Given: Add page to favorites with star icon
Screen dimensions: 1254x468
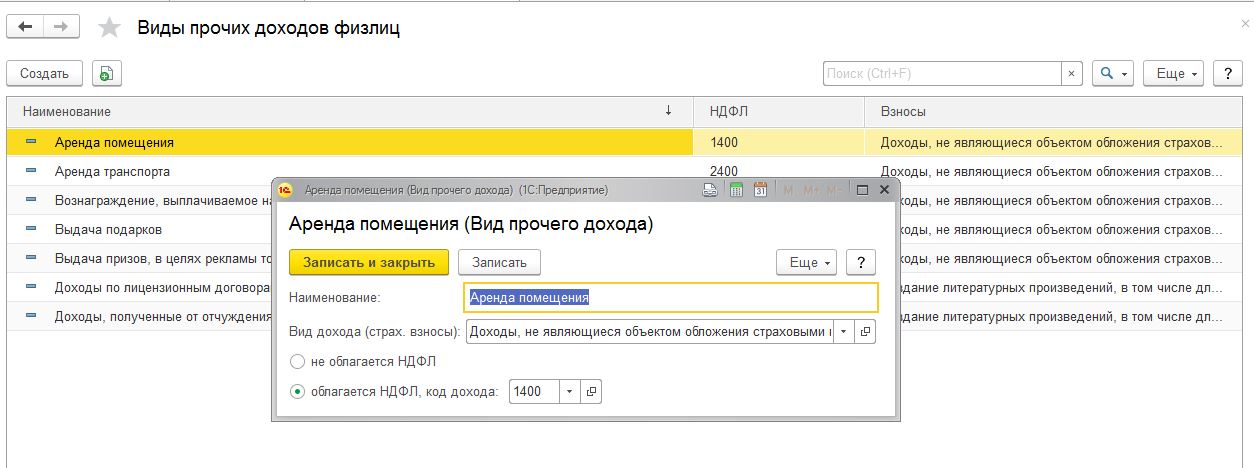Looking at the screenshot, I should point(109,28).
